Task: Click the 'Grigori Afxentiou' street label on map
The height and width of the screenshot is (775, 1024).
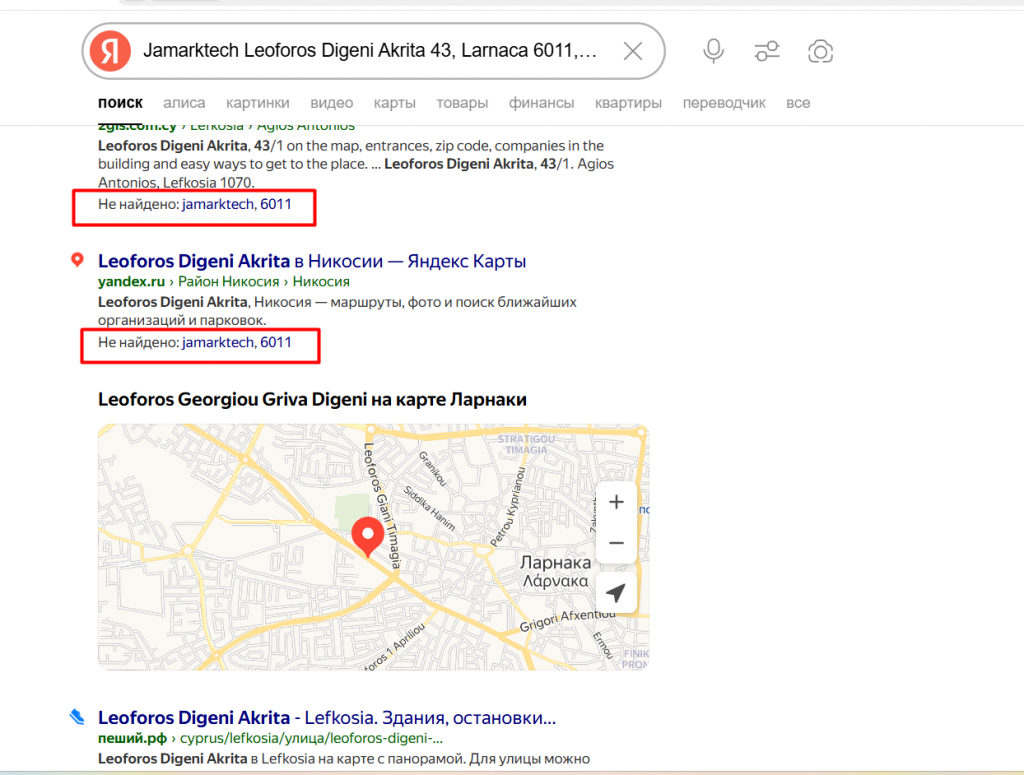Action: 567,620
